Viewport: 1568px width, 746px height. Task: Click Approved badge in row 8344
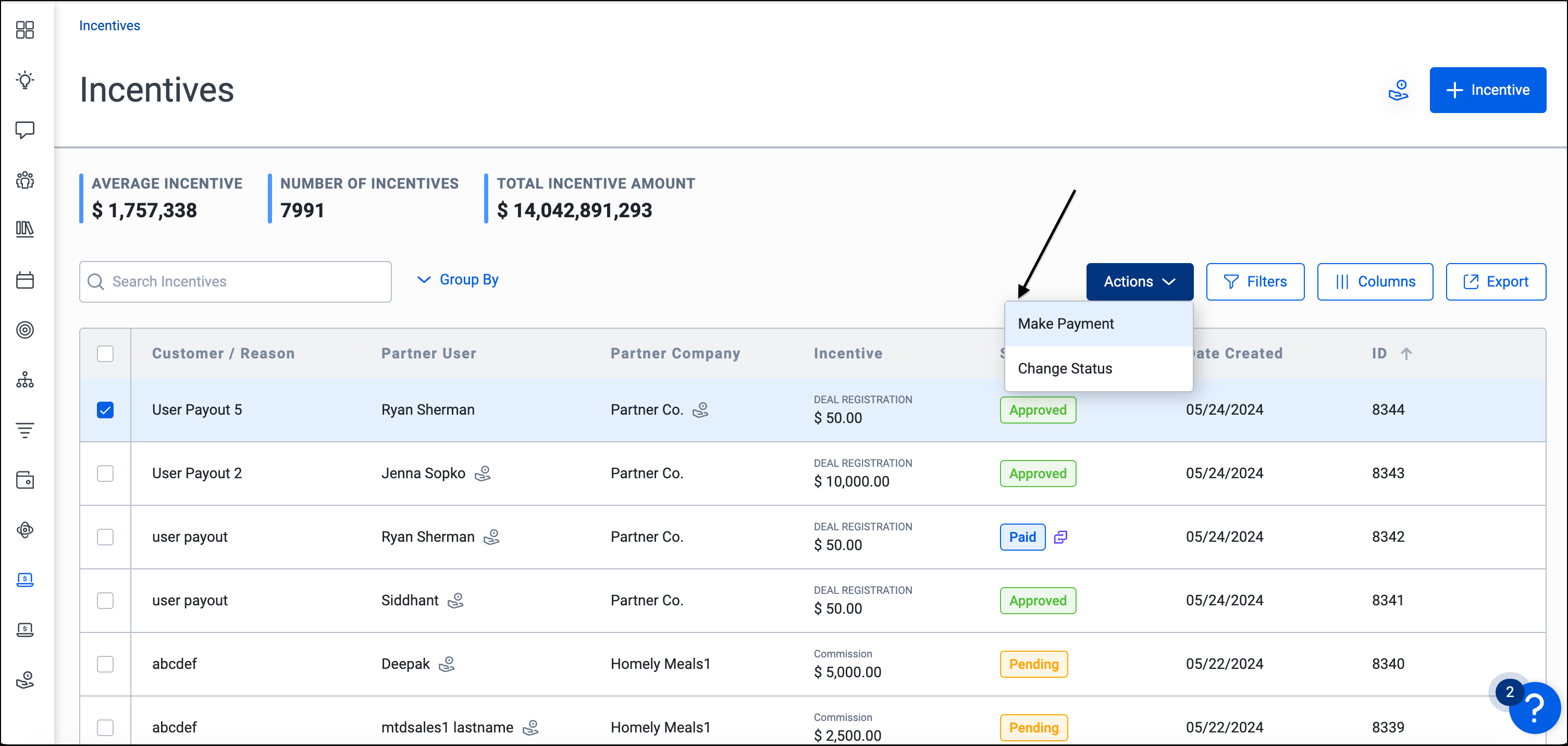tap(1037, 409)
